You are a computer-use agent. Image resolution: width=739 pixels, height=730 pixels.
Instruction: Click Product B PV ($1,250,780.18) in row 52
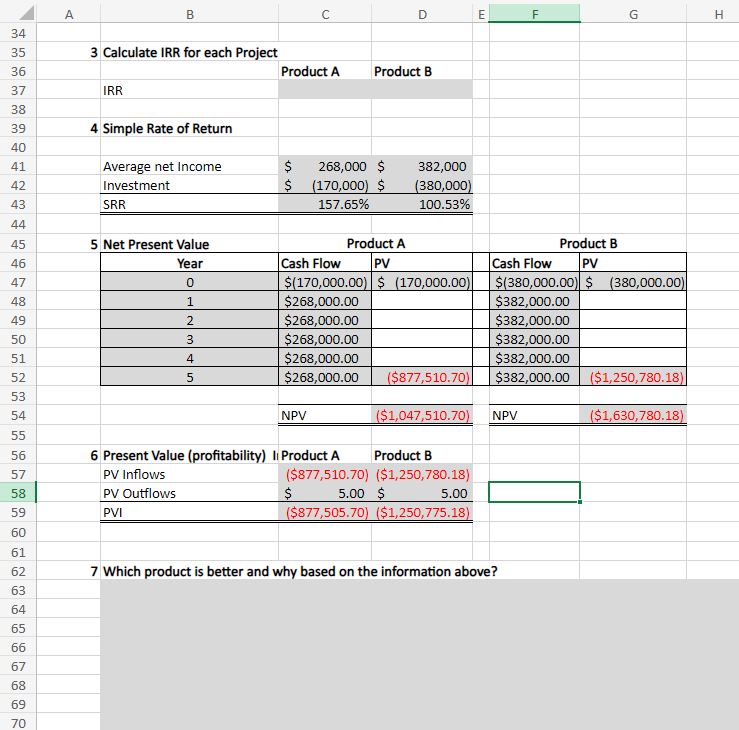pyautogui.click(x=633, y=377)
